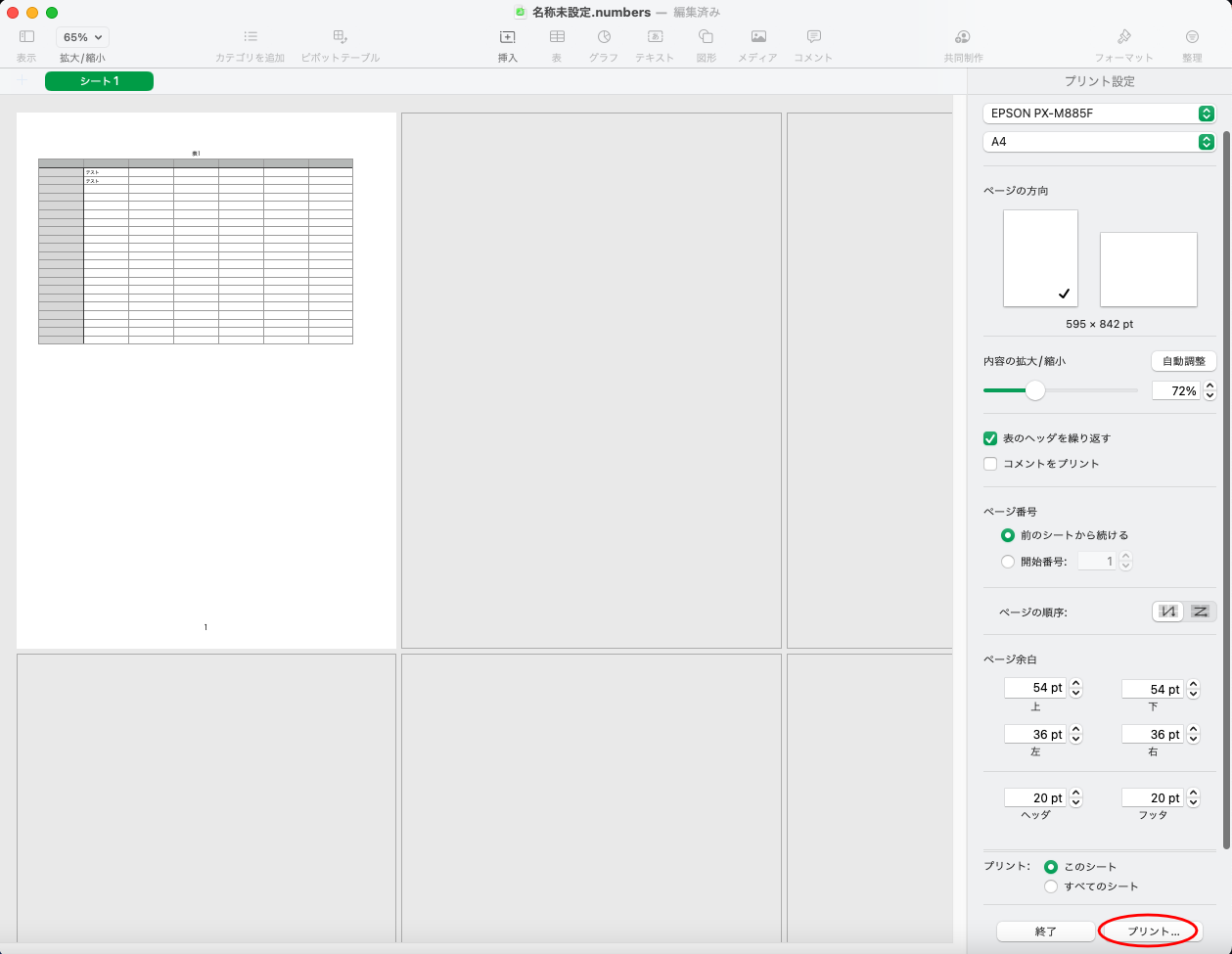Click the 共同制作 collaborate icon

pos(963,37)
